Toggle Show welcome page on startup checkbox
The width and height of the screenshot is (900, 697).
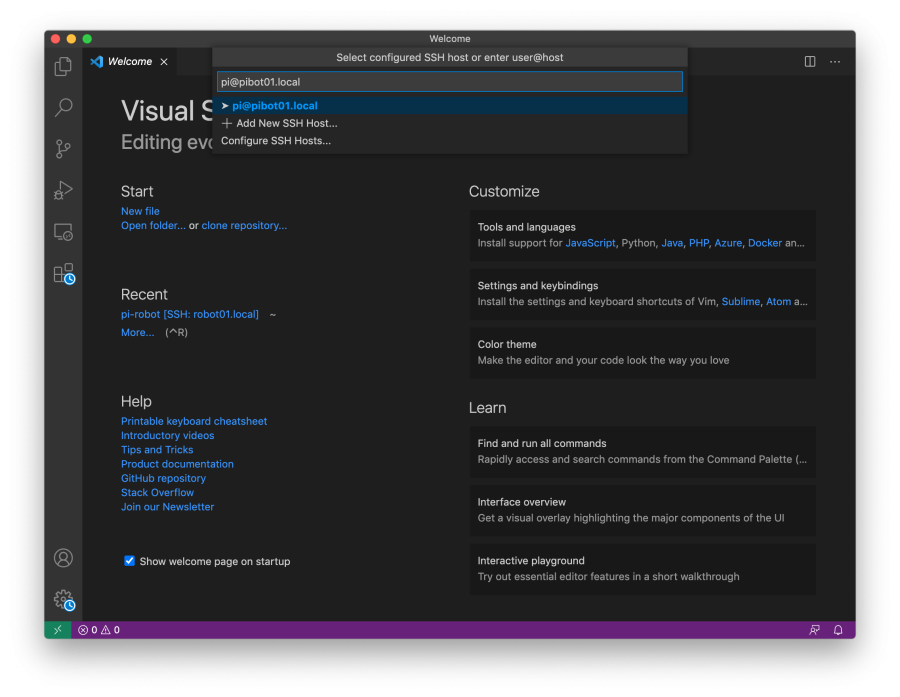click(129, 560)
